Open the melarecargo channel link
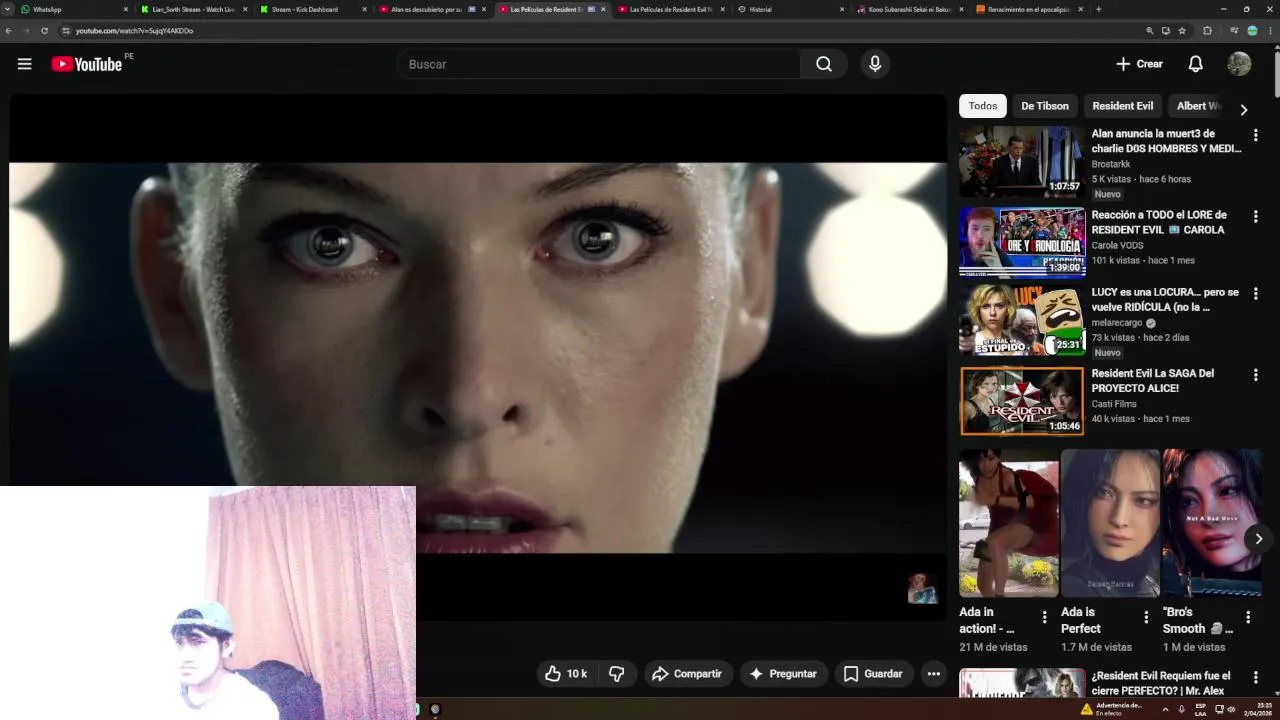The width and height of the screenshot is (1280, 720). pyautogui.click(x=1117, y=323)
